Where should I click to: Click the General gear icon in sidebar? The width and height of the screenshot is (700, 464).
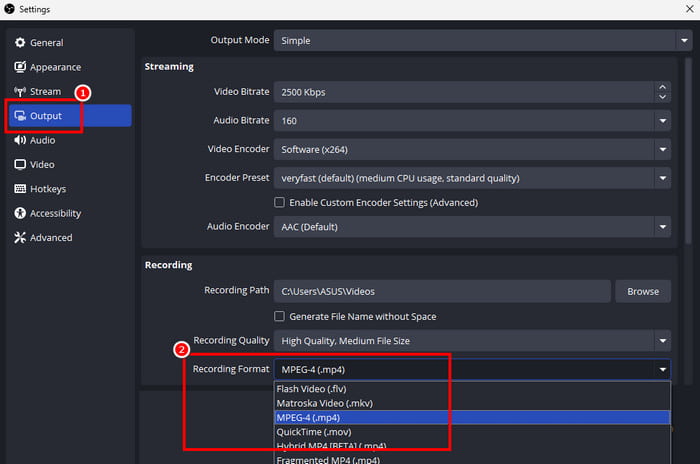20,43
